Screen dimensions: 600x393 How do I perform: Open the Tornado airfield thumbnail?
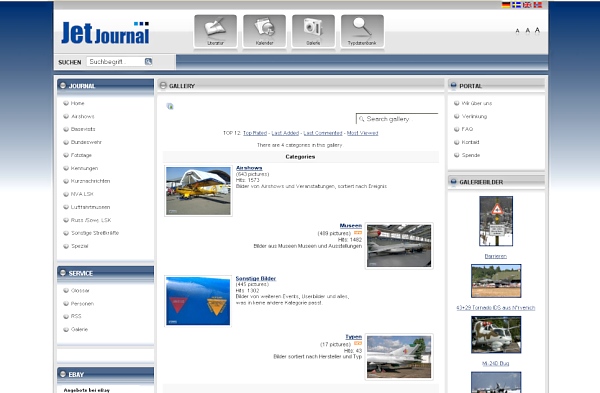496,281
